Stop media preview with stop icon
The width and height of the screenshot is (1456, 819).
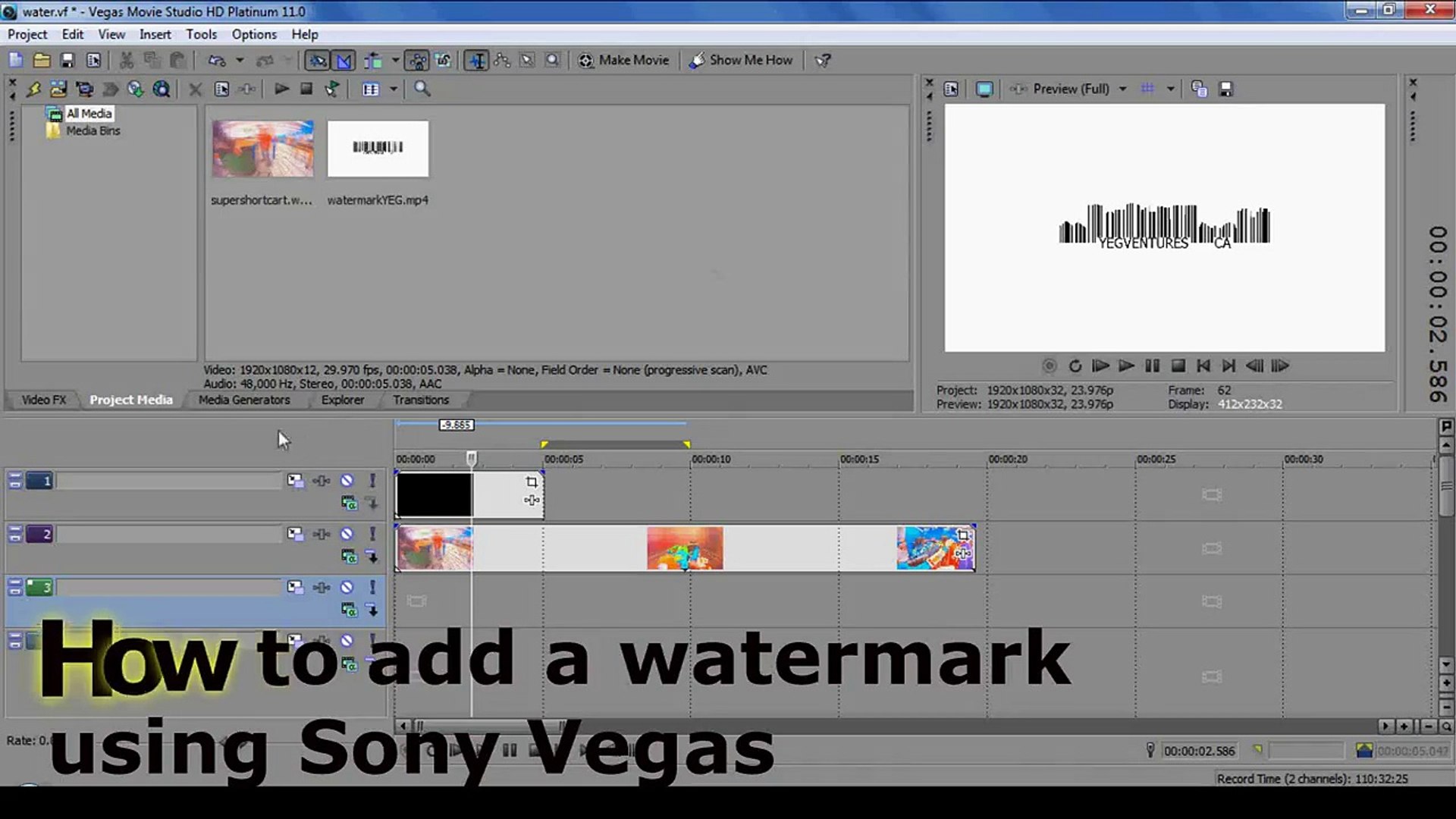[x=306, y=89]
